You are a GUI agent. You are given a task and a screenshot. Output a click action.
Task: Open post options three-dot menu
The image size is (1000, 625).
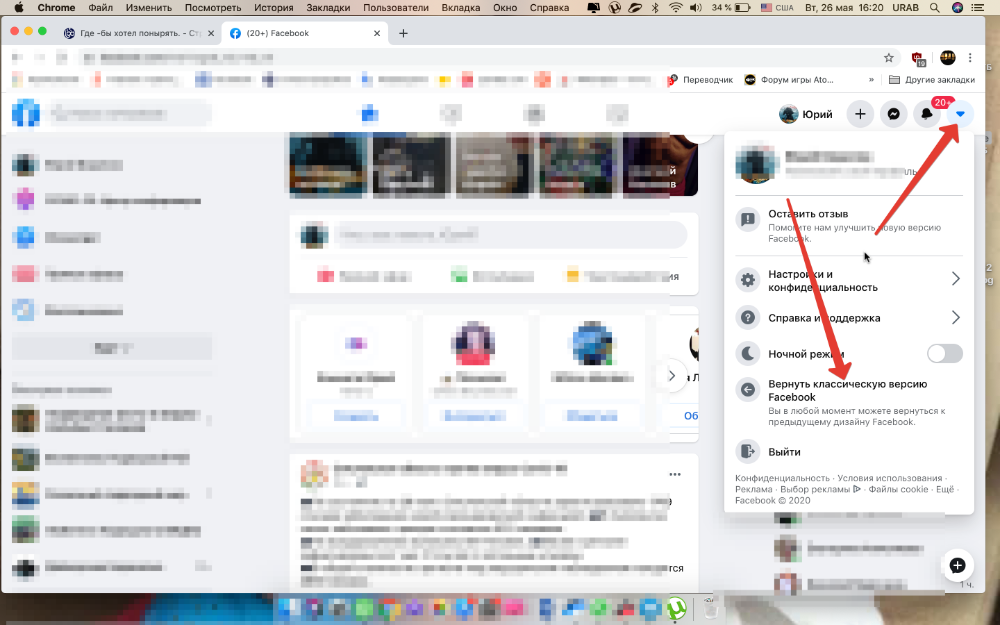click(675, 474)
